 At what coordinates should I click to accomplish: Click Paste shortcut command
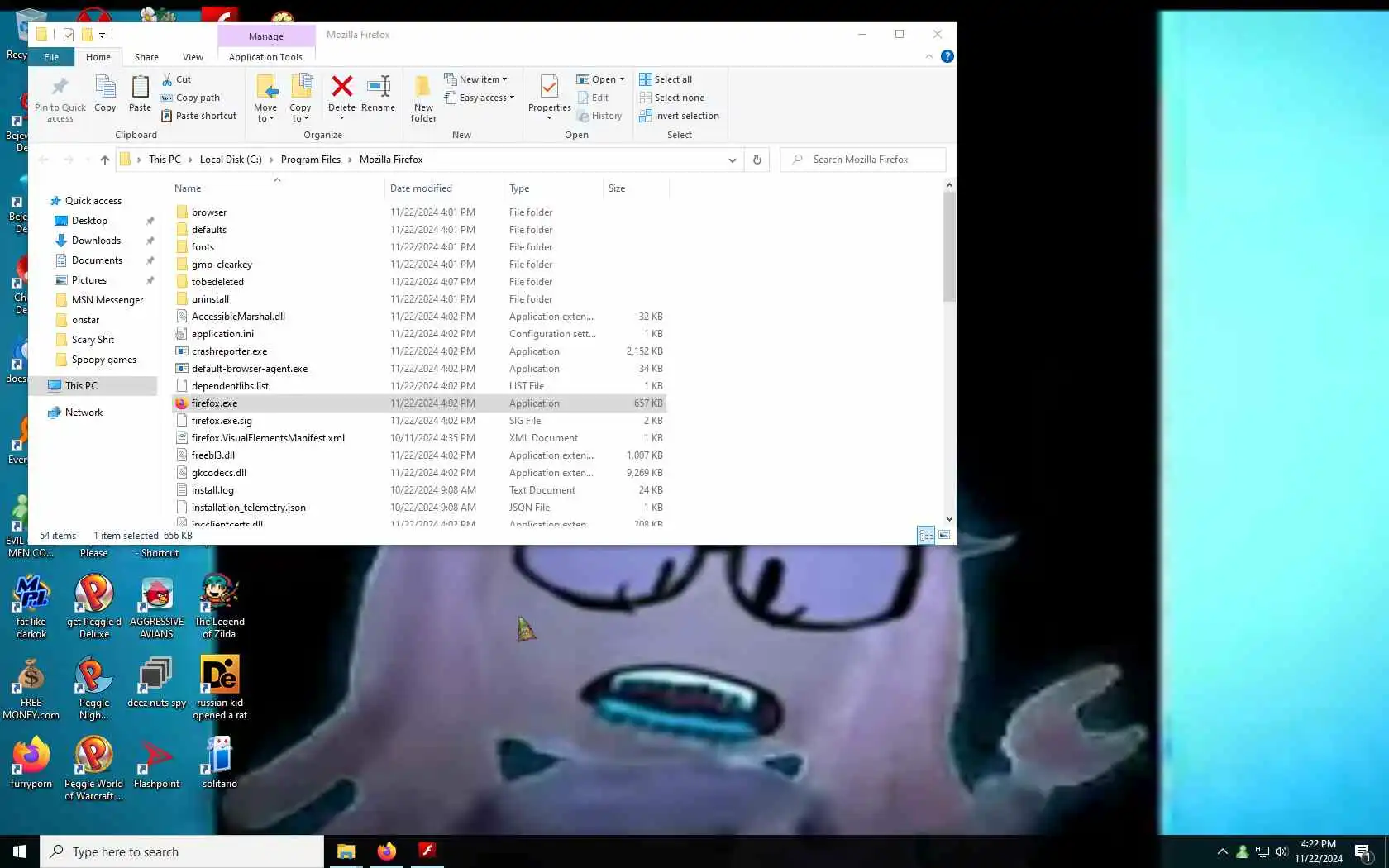[x=198, y=116]
